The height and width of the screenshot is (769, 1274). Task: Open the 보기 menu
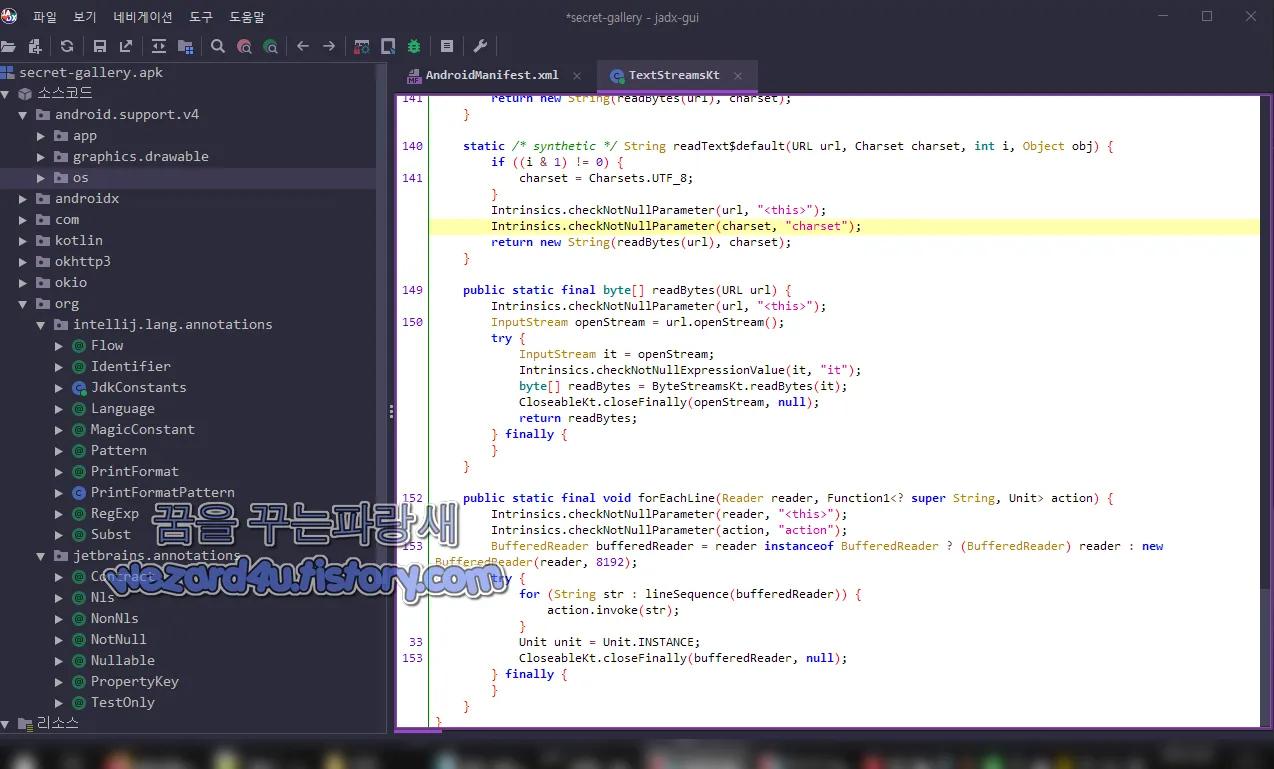[85, 17]
